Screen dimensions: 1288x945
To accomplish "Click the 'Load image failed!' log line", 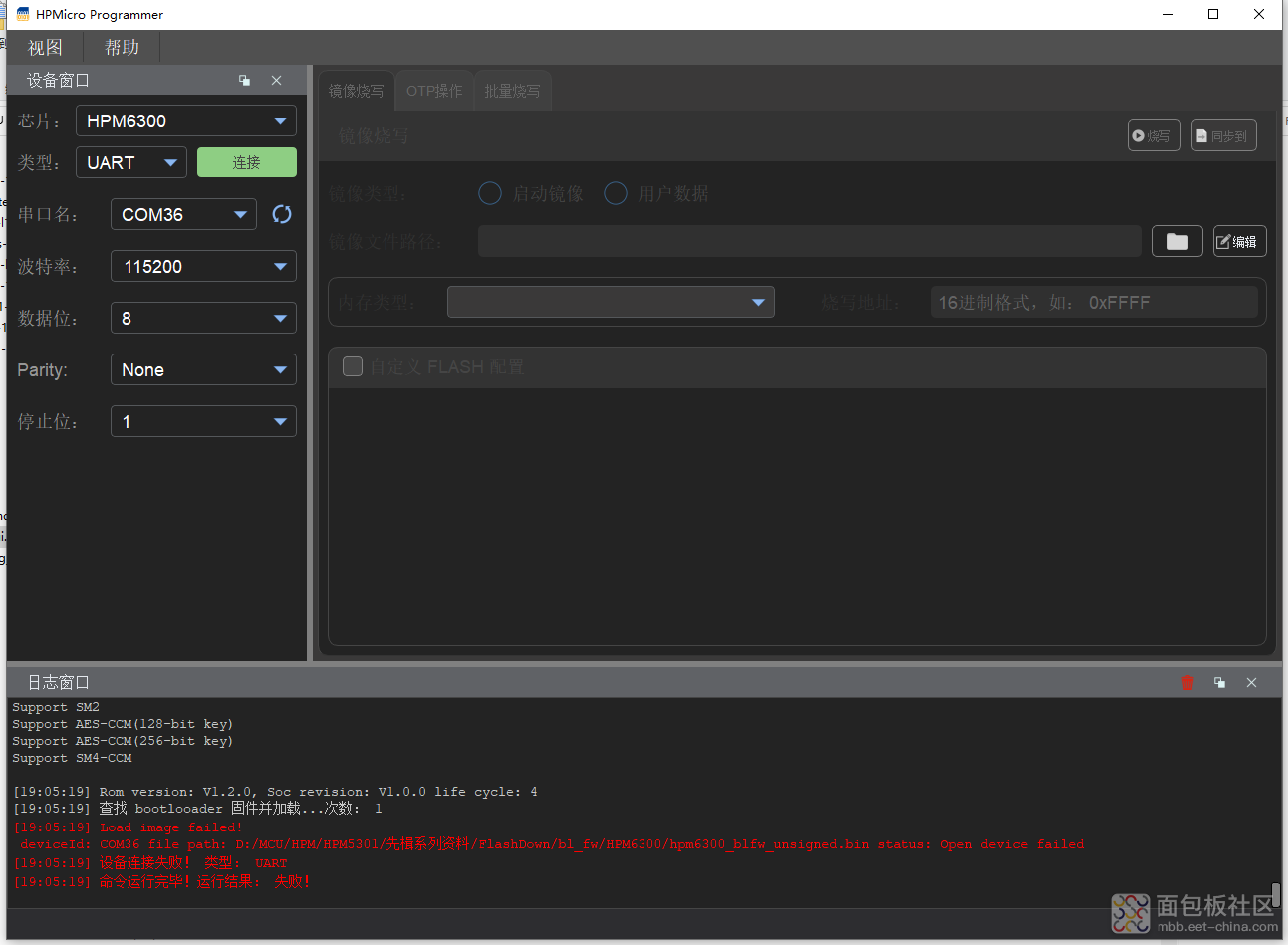I will (128, 827).
